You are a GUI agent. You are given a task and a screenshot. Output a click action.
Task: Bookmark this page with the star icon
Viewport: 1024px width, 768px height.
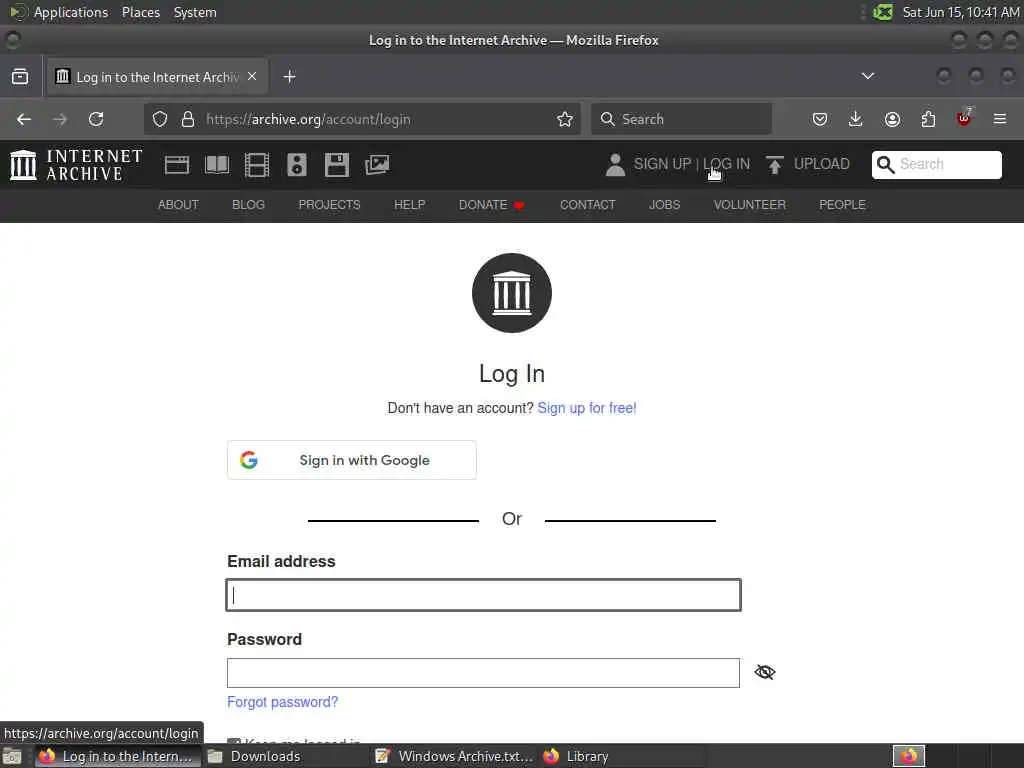[x=565, y=119]
